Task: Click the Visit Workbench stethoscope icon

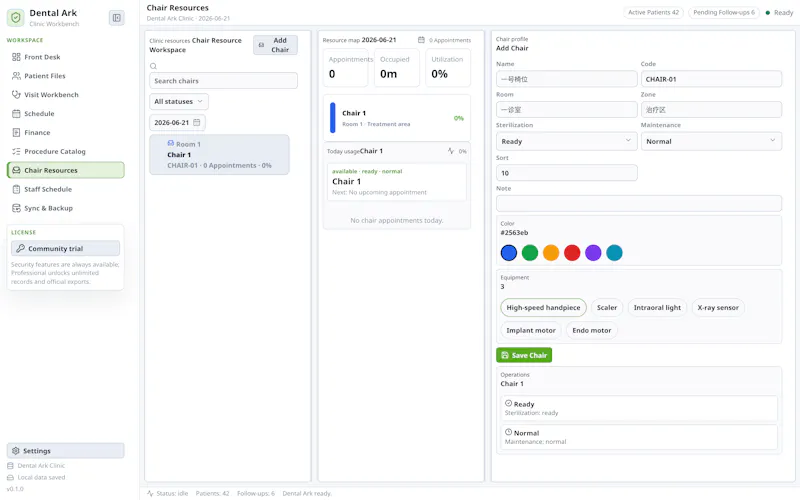Action: [16, 95]
